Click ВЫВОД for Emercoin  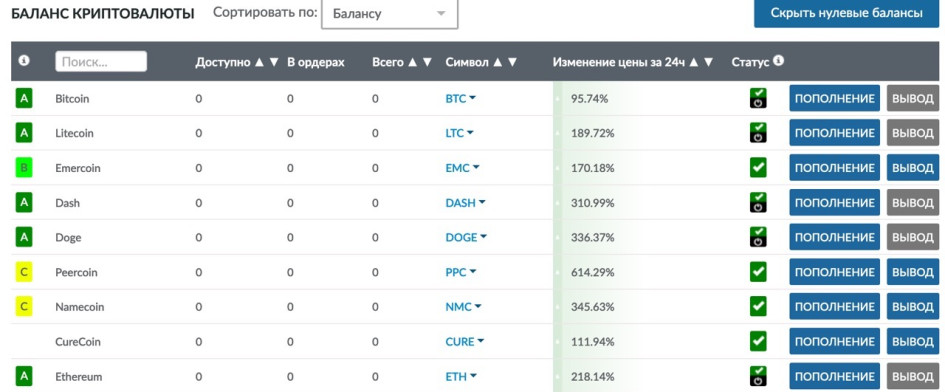pos(912,168)
